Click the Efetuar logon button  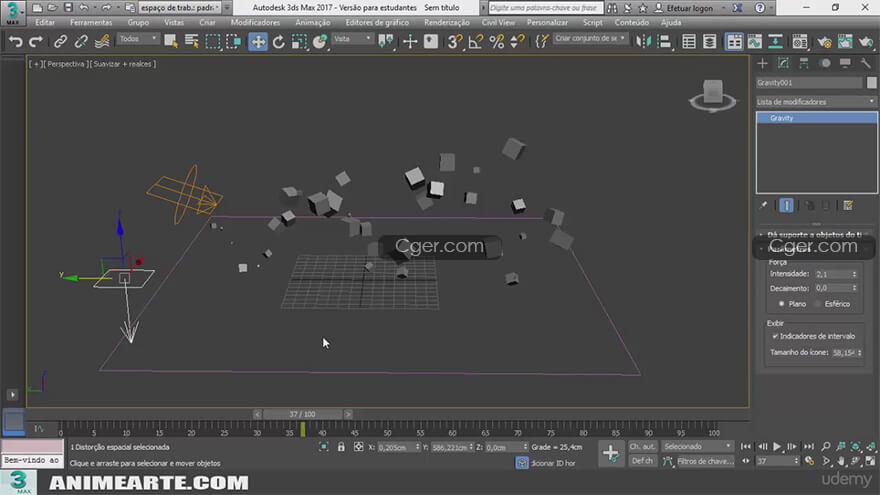point(690,8)
